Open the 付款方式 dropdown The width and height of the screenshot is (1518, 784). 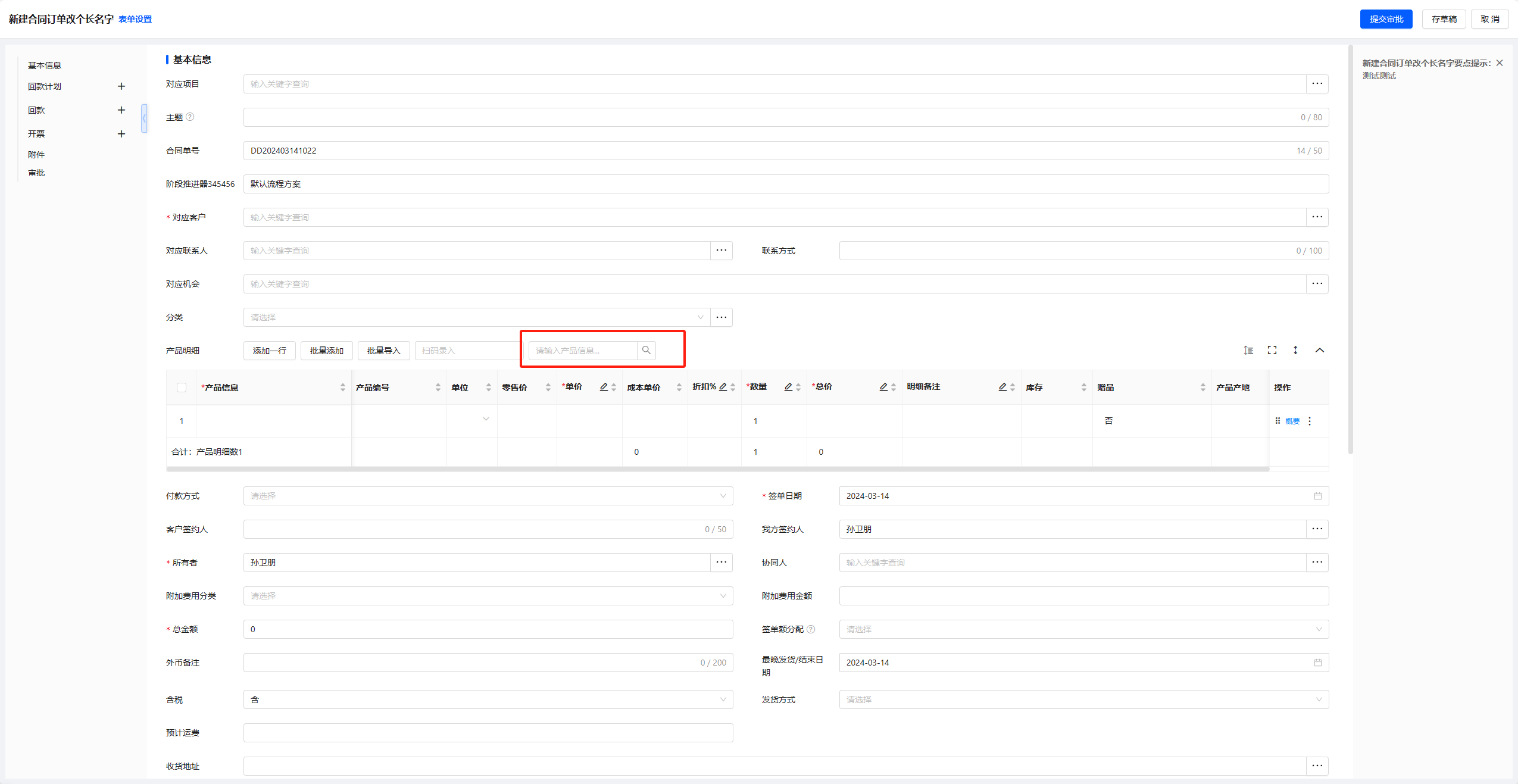[x=488, y=496]
